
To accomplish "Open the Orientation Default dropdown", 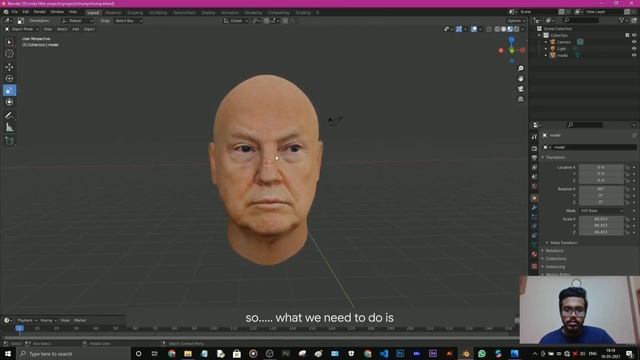I will coord(78,21).
